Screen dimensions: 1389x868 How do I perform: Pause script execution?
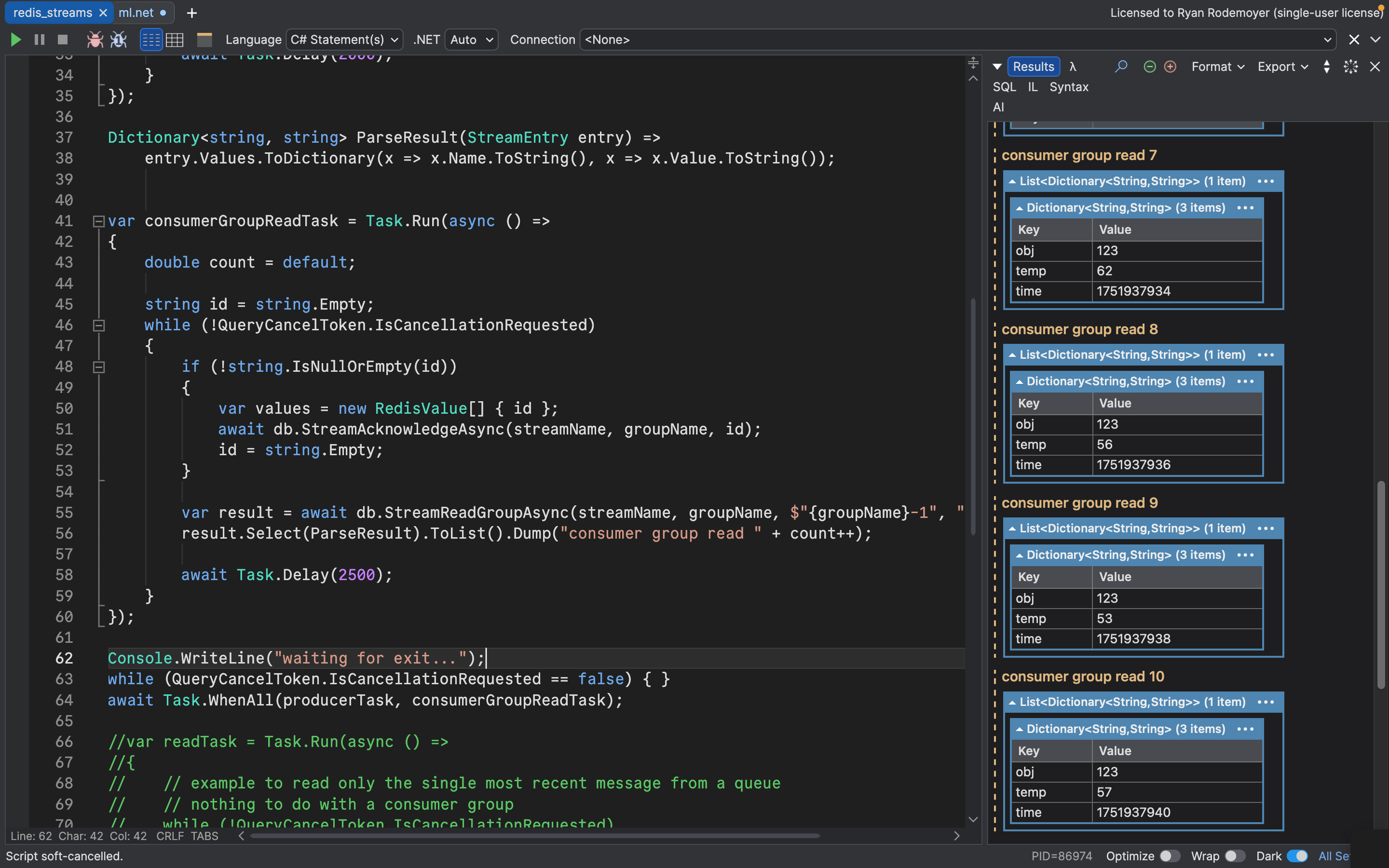click(39, 39)
